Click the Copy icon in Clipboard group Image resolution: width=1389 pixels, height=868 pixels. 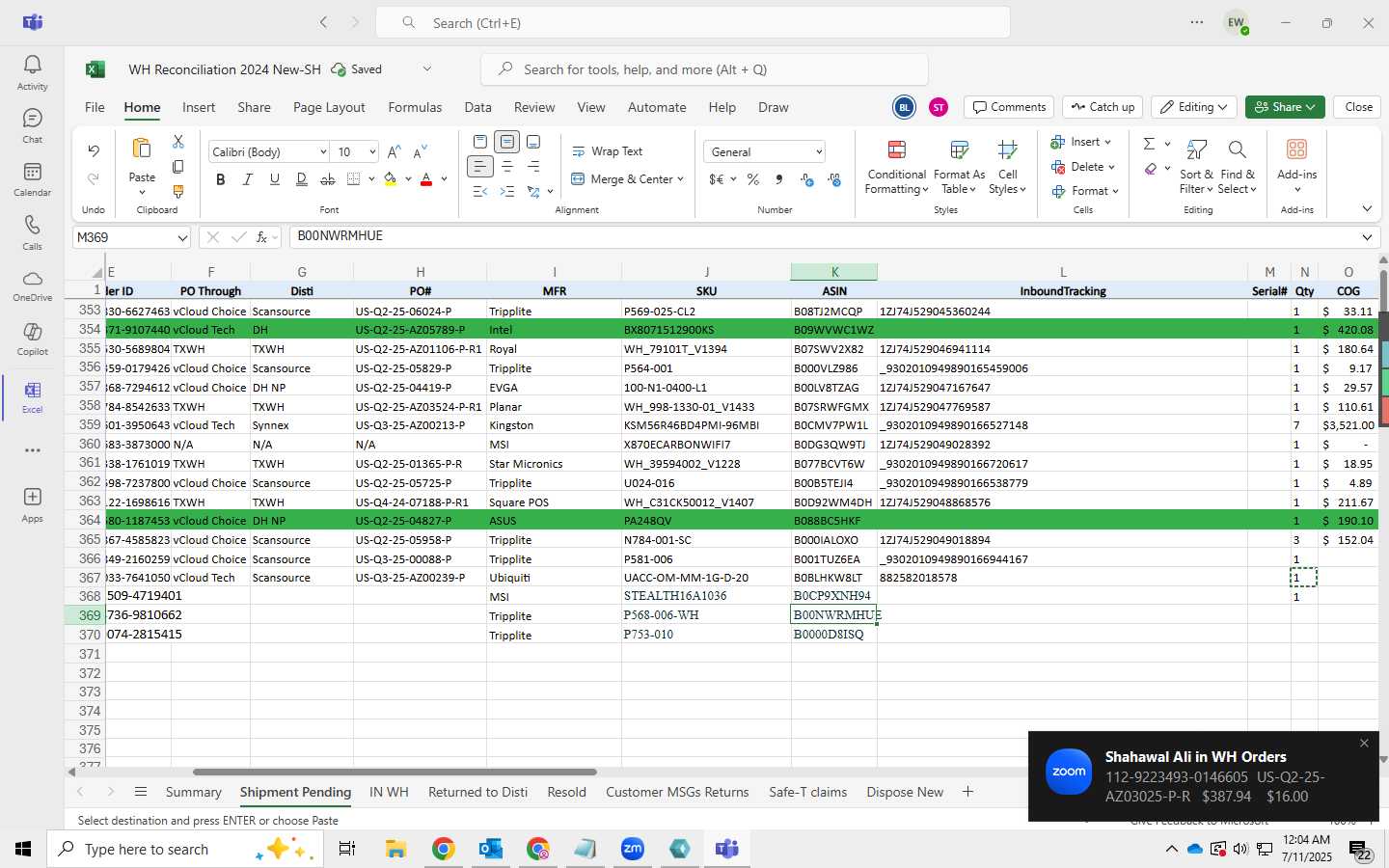(x=178, y=167)
